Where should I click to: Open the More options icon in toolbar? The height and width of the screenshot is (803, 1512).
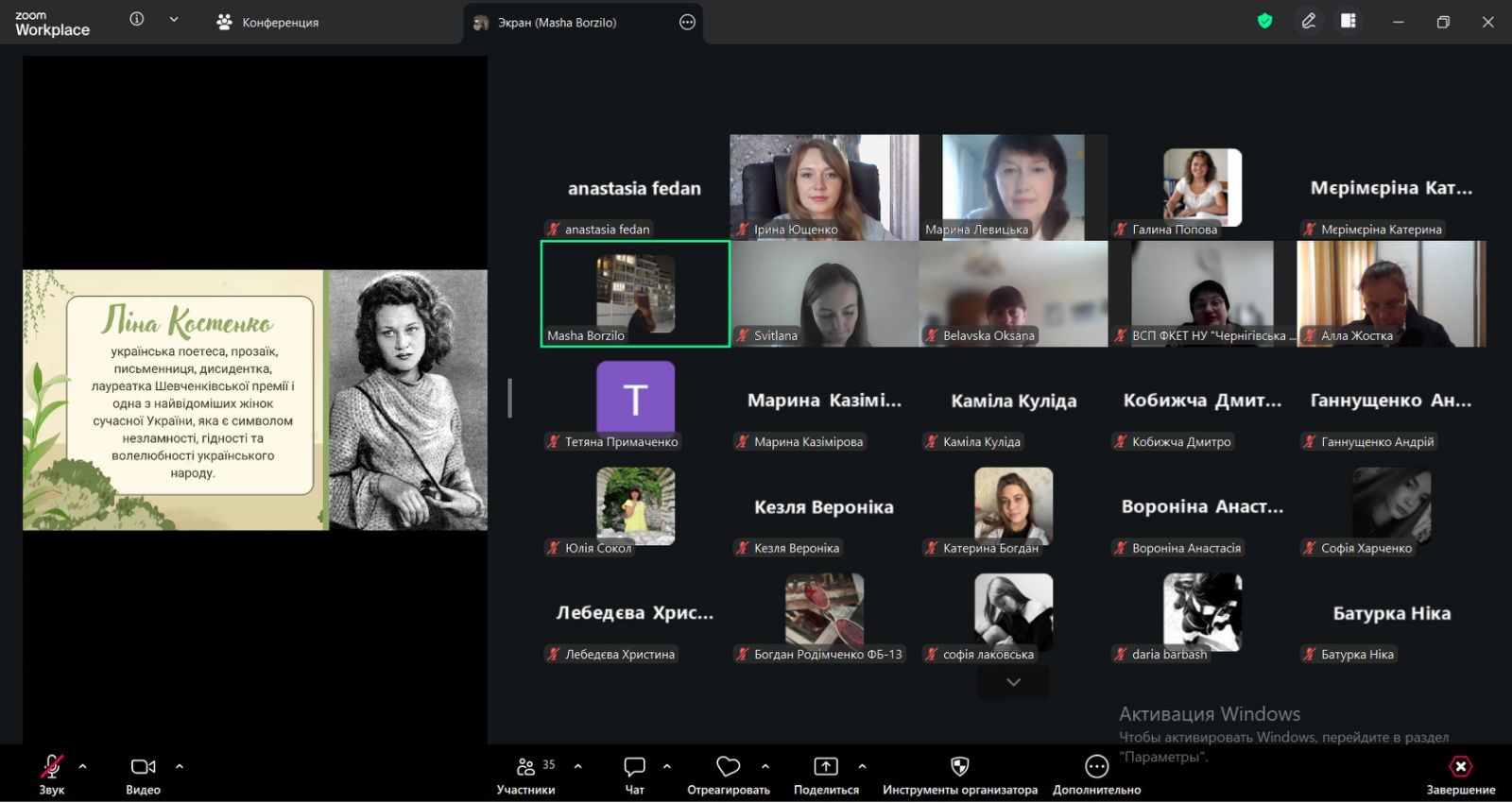1096,766
